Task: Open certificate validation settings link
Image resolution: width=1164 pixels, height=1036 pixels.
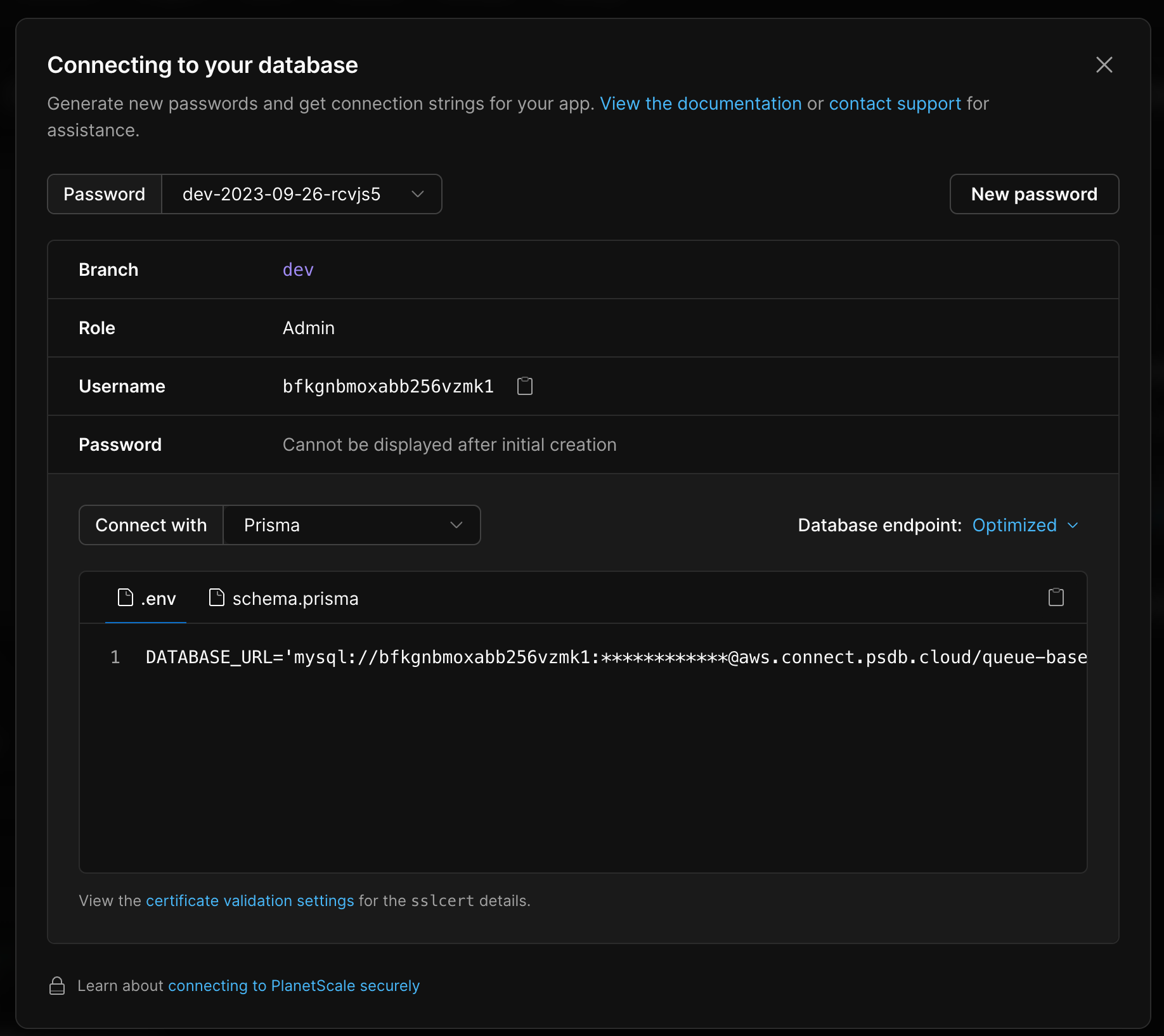Action: click(x=250, y=901)
